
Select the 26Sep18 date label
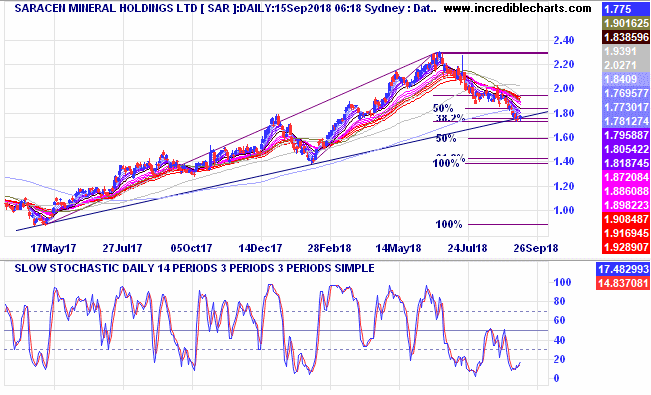pyautogui.click(x=536, y=248)
